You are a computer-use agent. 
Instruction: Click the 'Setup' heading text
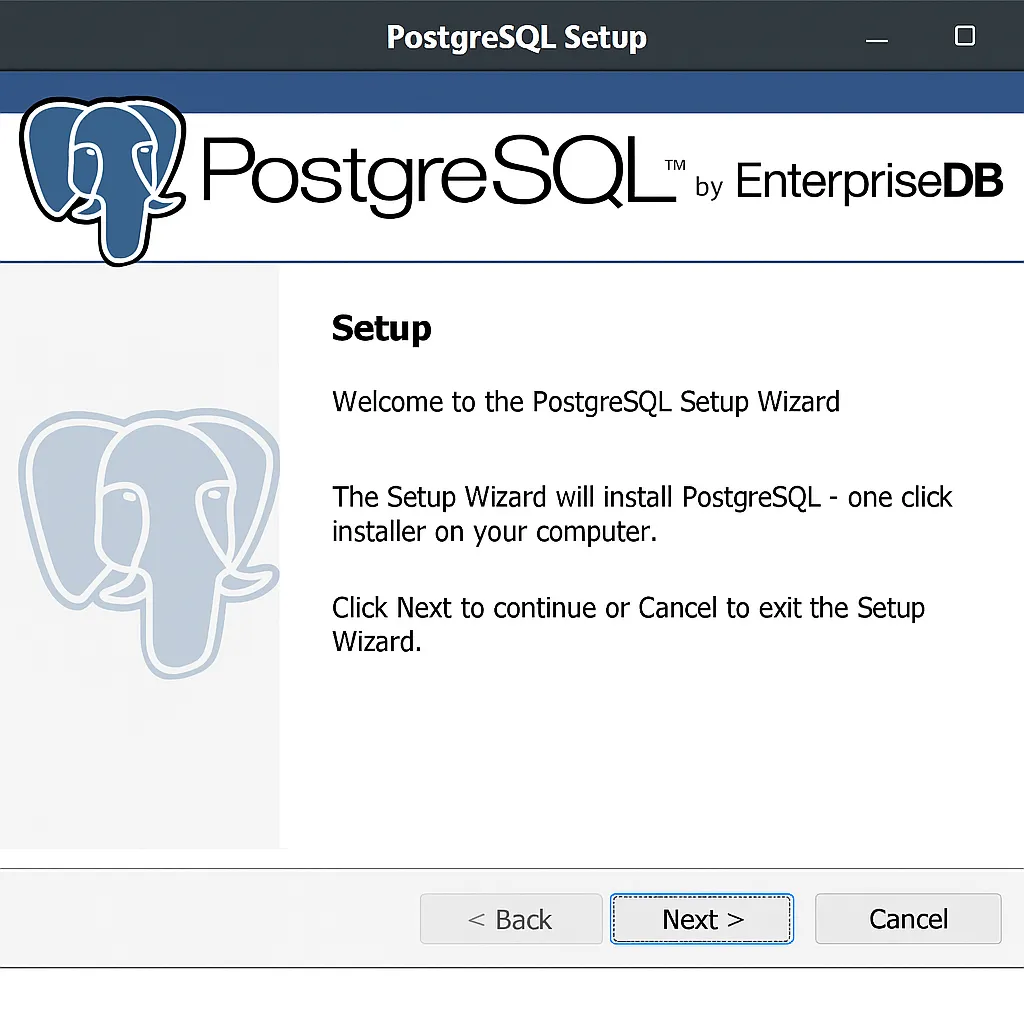tap(381, 328)
